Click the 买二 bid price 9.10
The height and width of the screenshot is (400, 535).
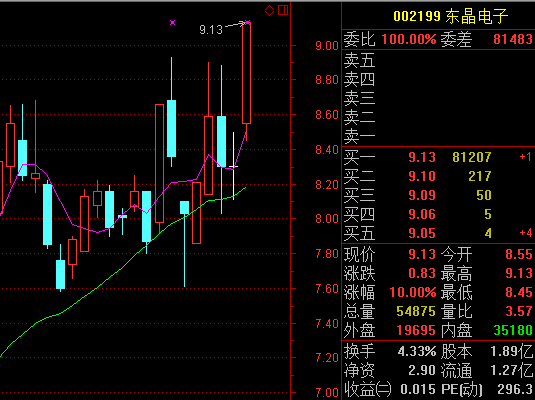[422, 176]
